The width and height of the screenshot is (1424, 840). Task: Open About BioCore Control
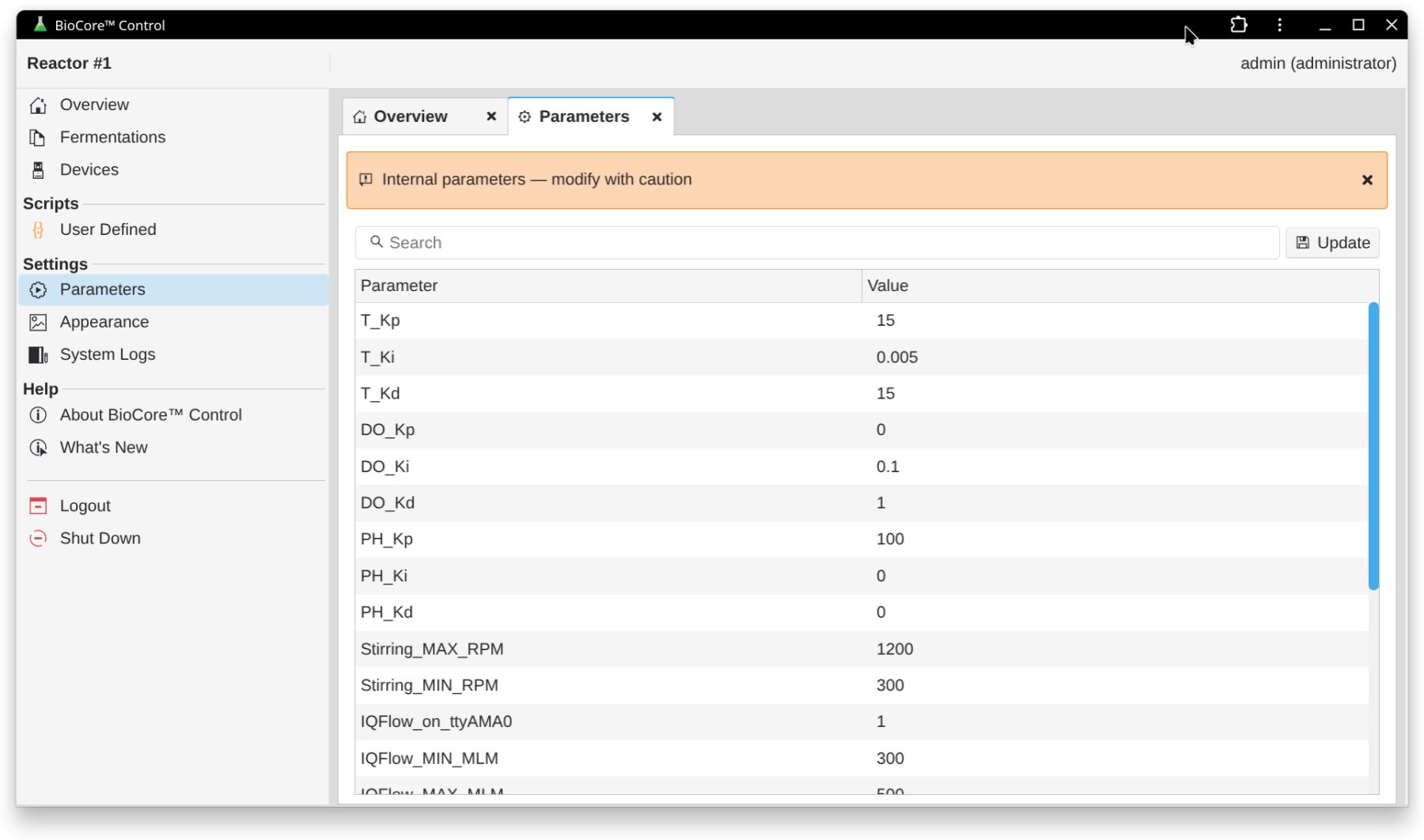(150, 415)
